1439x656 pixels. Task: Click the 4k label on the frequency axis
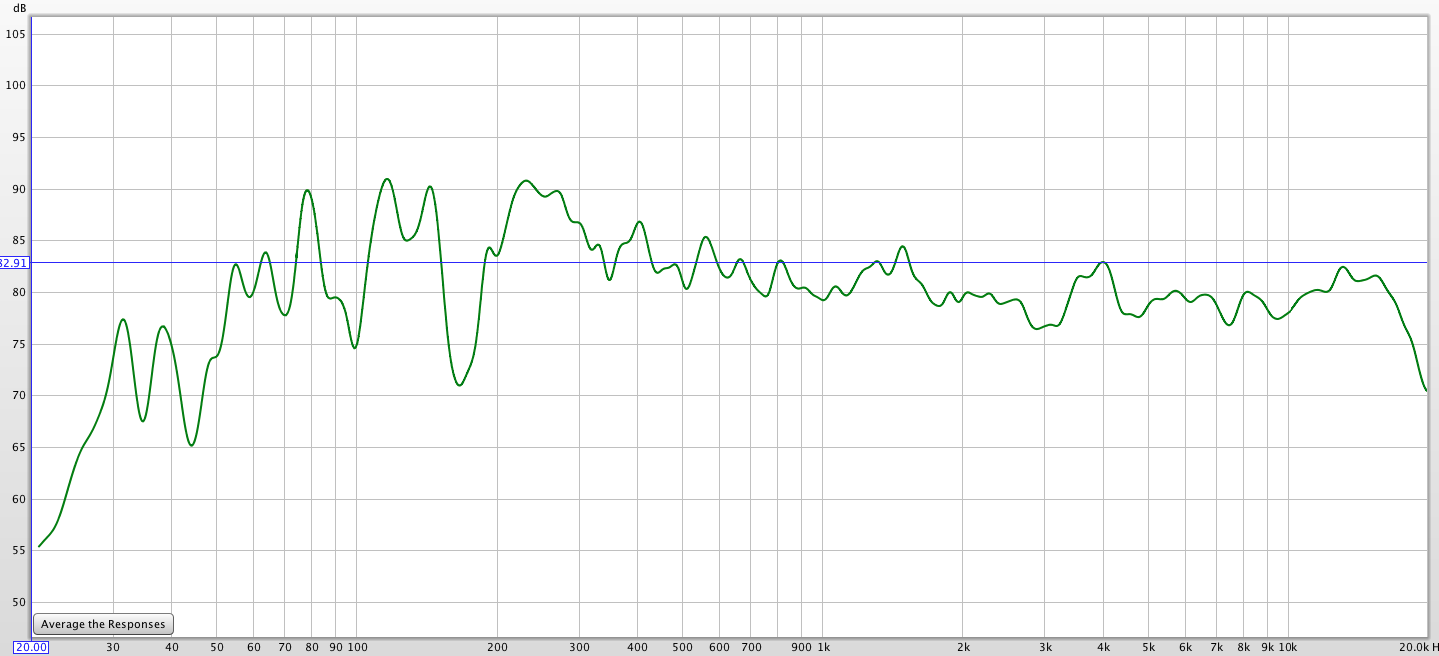pos(1104,647)
